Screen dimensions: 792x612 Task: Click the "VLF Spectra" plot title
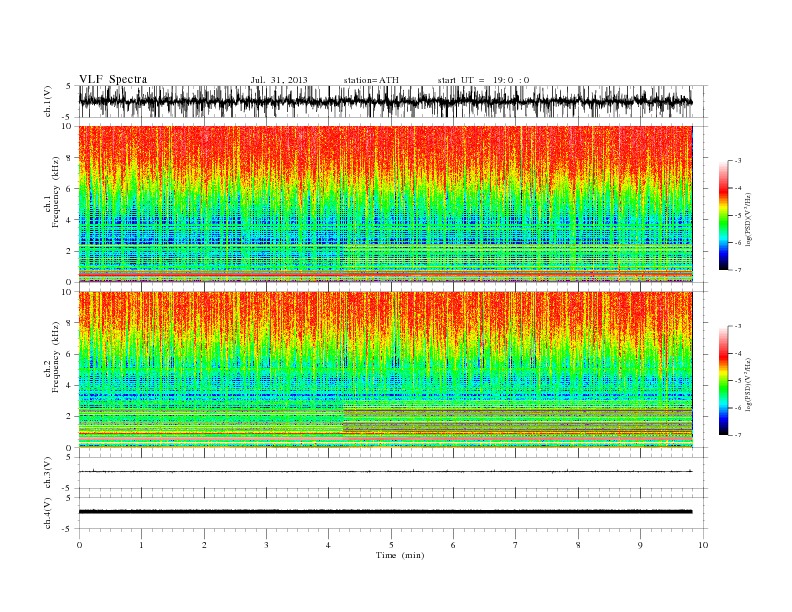pos(113,79)
